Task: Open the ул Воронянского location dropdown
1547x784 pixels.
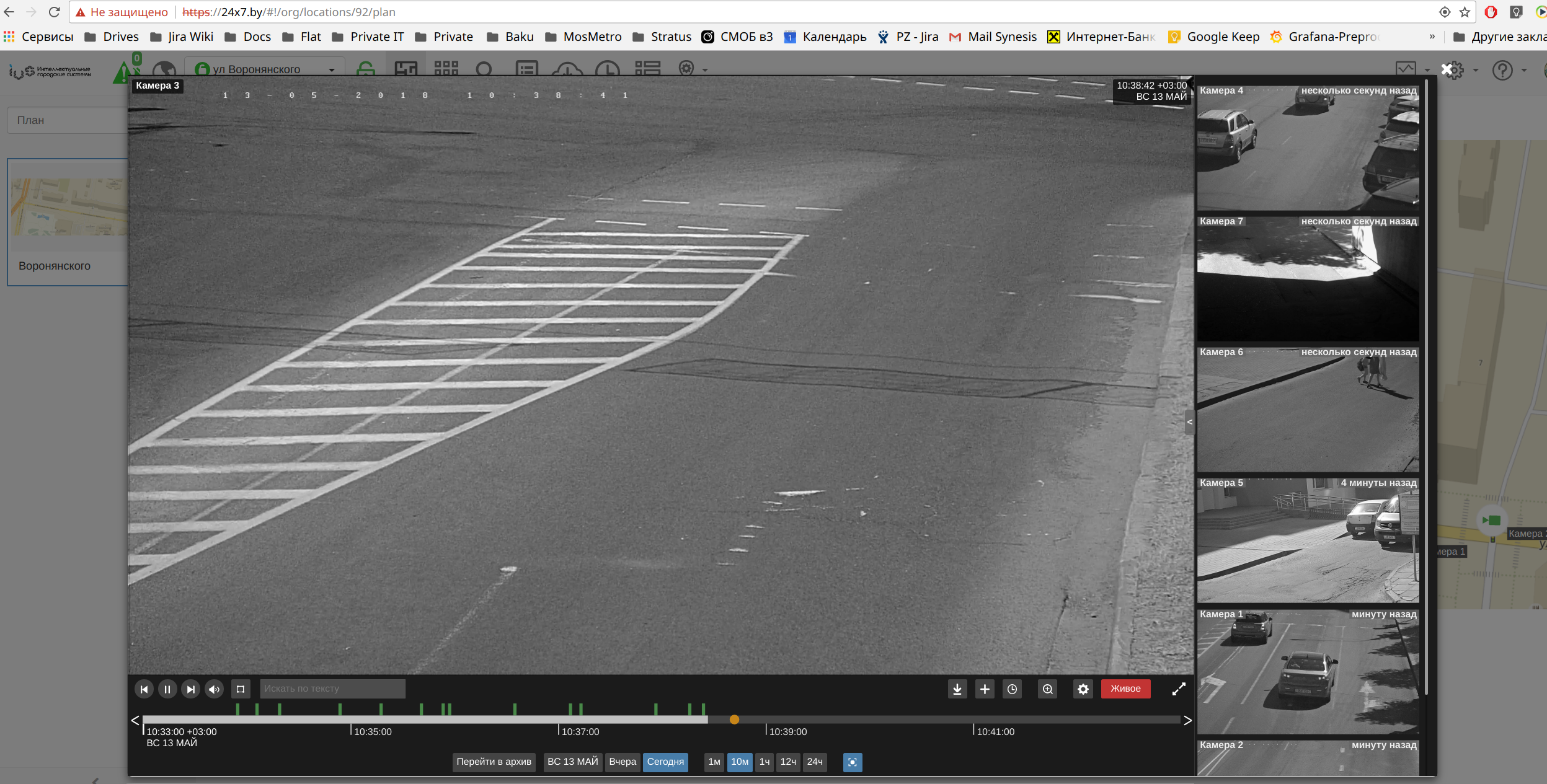Action: click(265, 69)
